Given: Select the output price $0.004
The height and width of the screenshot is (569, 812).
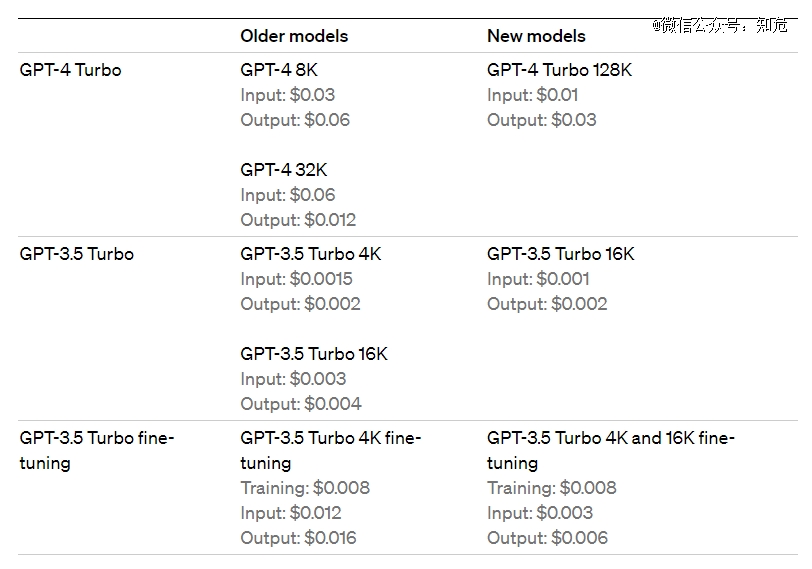Looking at the screenshot, I should pos(333,404).
